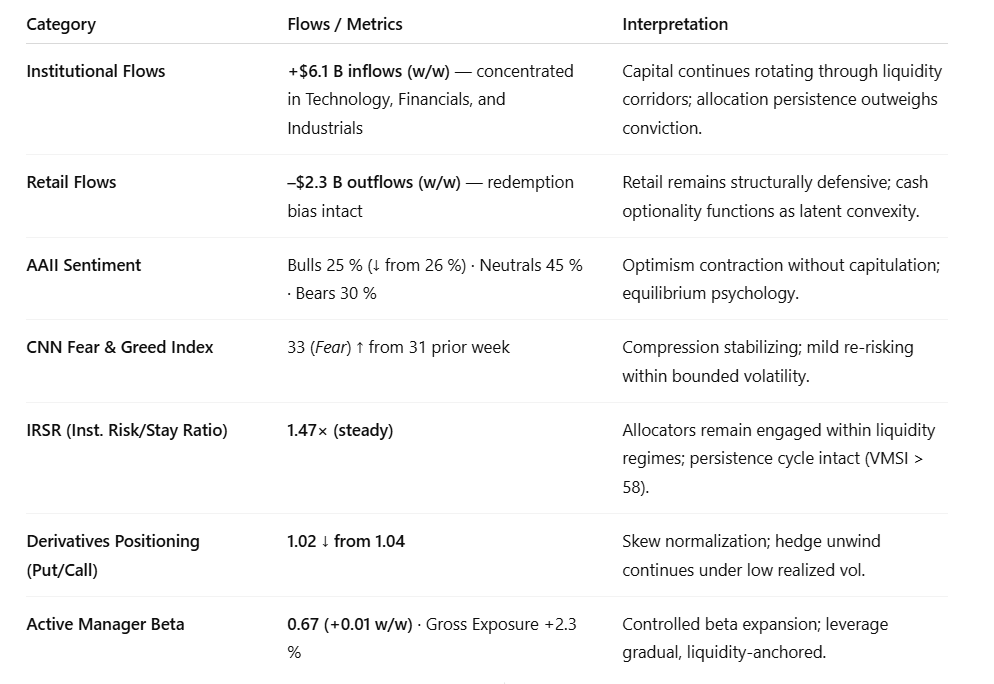Select the Institutional Flows row label

(96, 71)
